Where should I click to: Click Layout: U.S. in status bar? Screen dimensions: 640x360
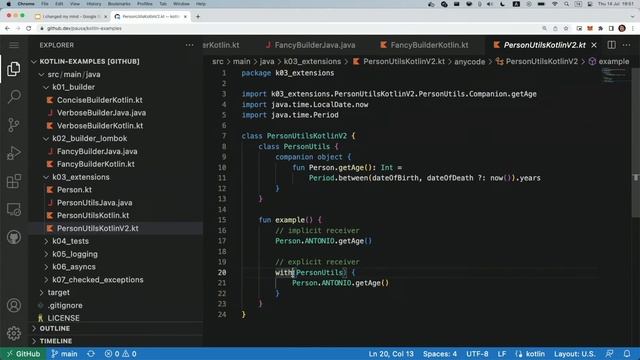574,354
